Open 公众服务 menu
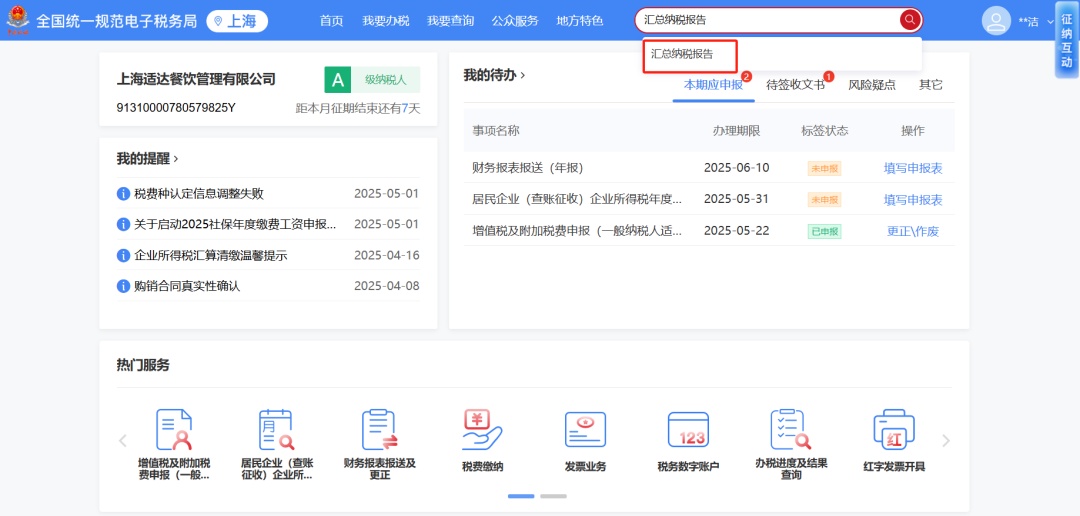 click(x=515, y=21)
